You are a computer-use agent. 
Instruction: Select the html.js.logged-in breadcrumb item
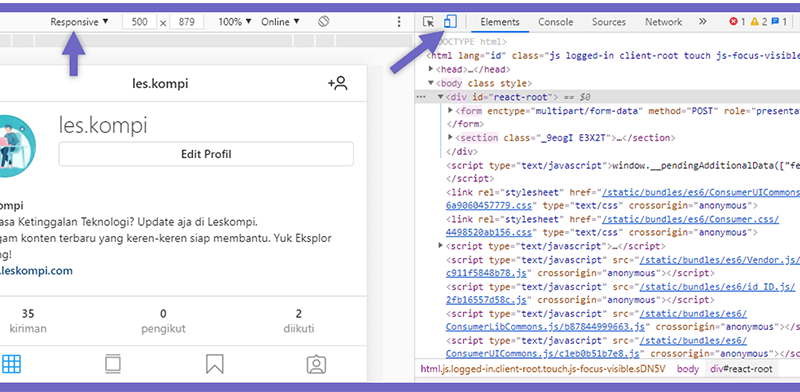click(543, 369)
